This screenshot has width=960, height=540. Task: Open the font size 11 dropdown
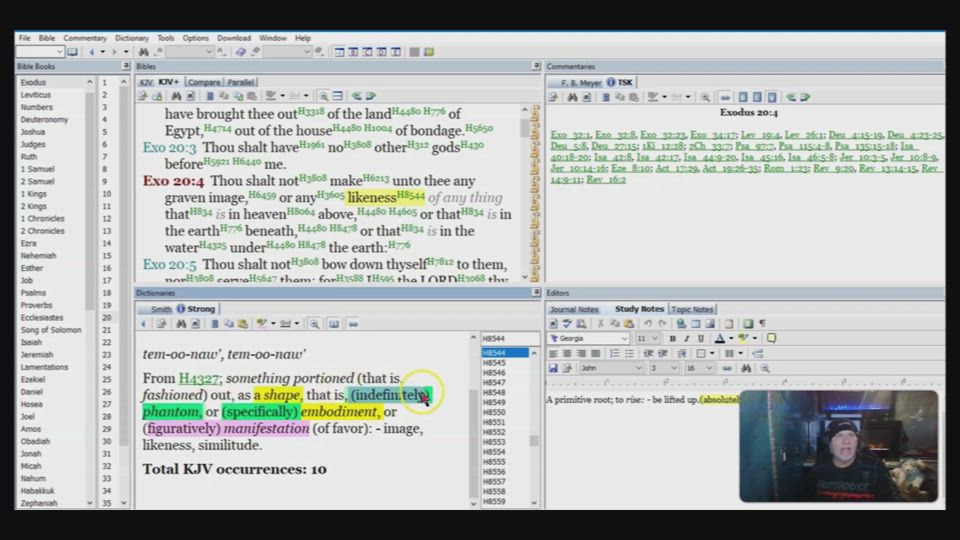click(656, 339)
